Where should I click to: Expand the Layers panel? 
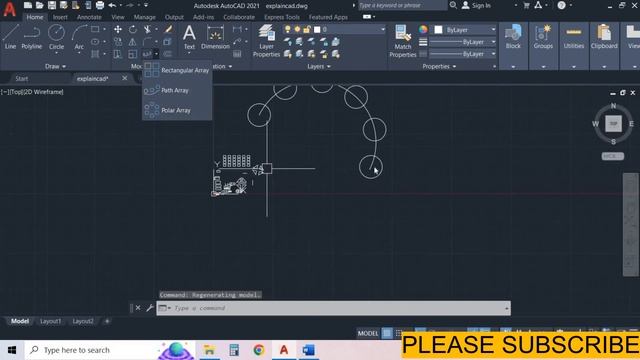coord(319,66)
